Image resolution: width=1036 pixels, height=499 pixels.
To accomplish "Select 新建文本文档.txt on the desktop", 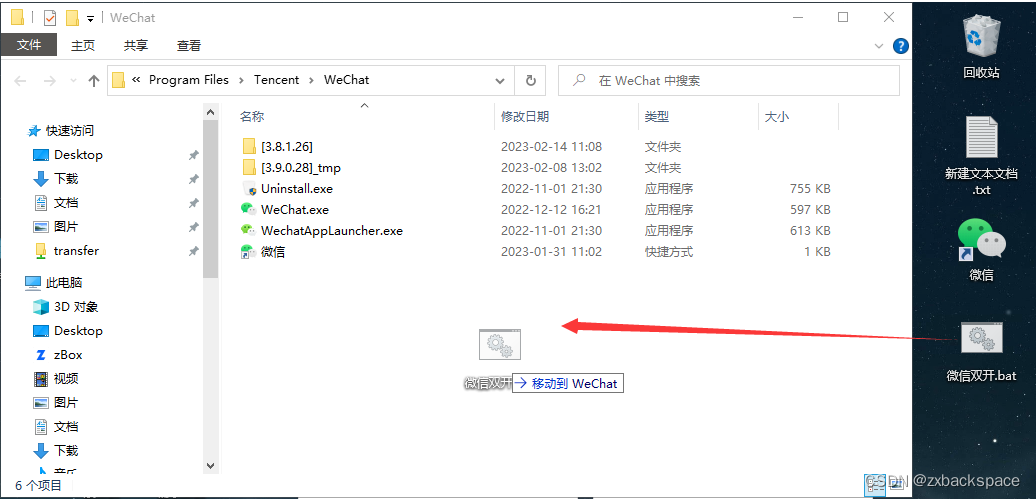I will [x=981, y=156].
